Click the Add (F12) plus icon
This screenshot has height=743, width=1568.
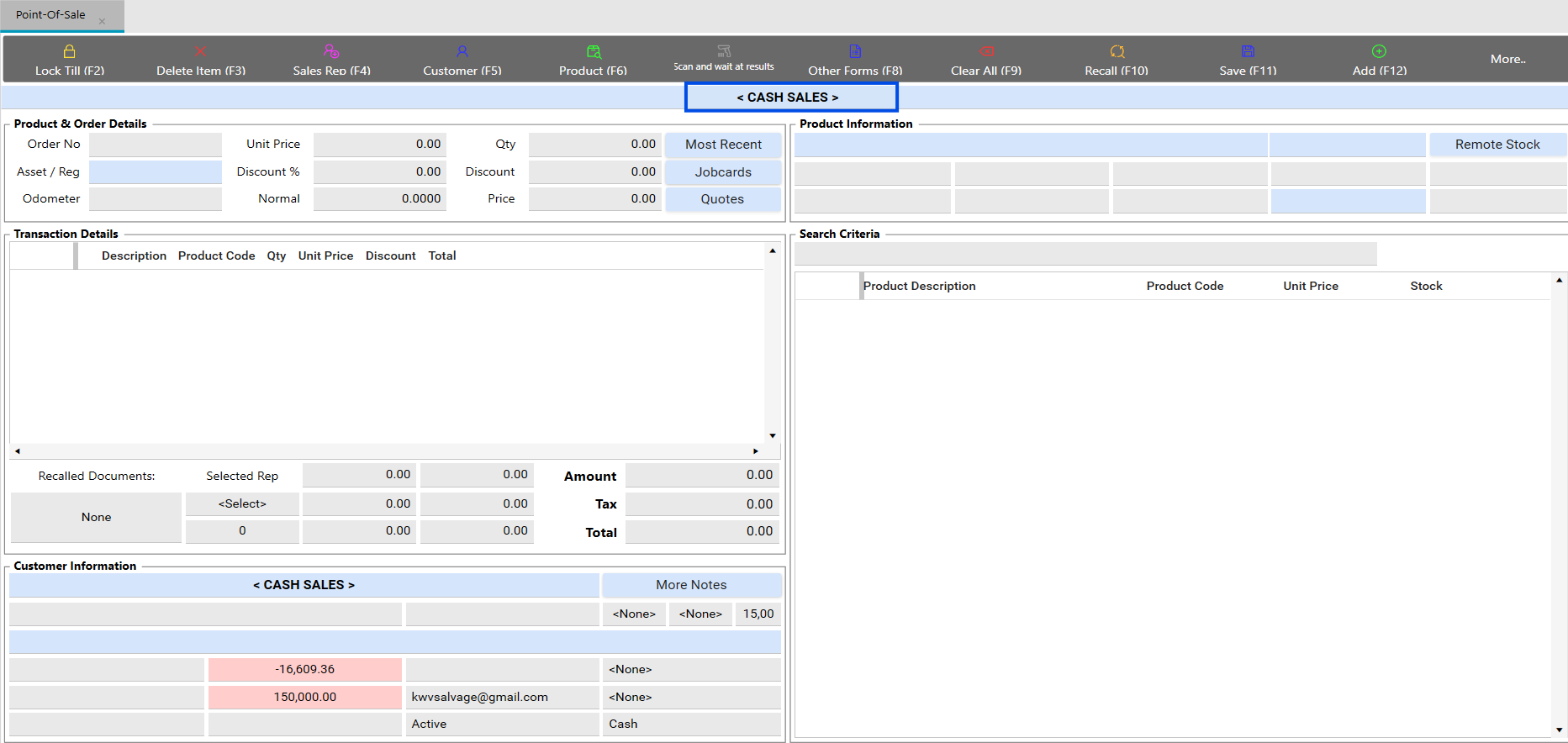(1379, 51)
